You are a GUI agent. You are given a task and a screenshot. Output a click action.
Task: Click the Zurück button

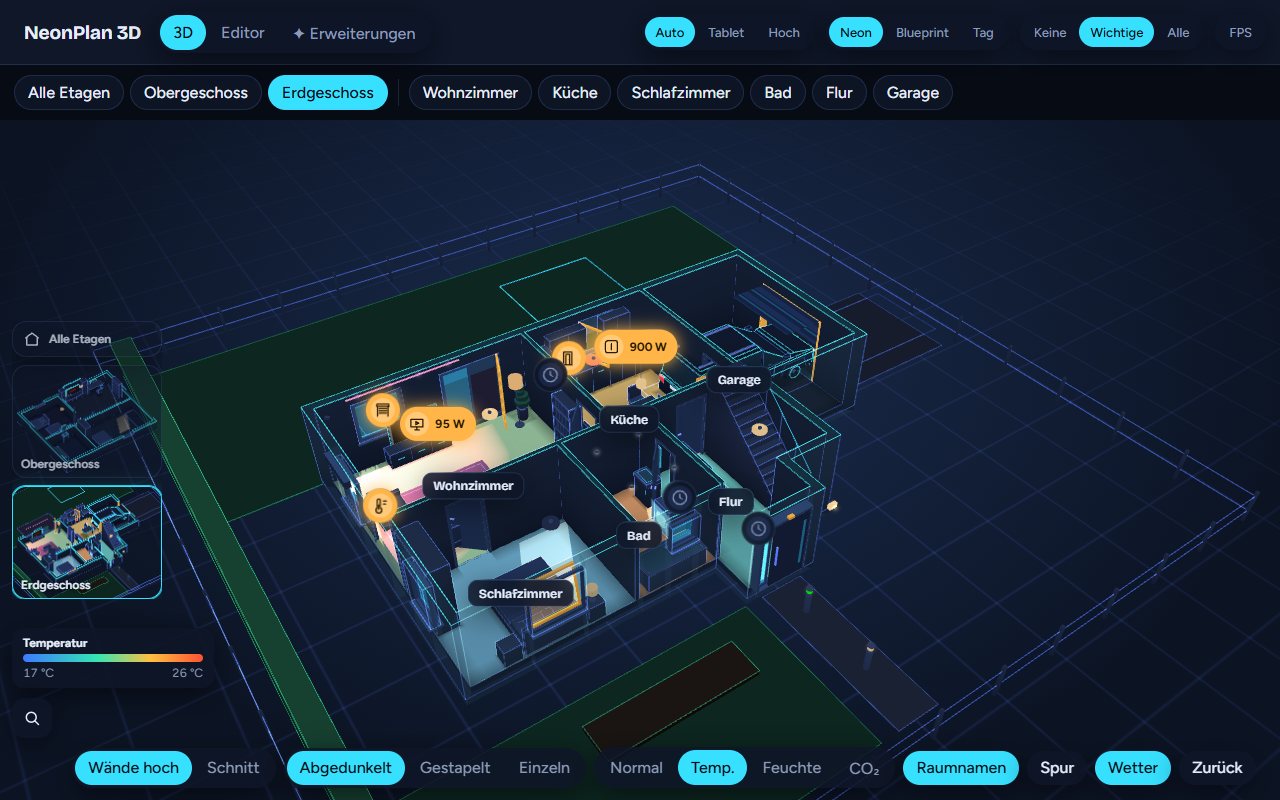pos(1217,768)
